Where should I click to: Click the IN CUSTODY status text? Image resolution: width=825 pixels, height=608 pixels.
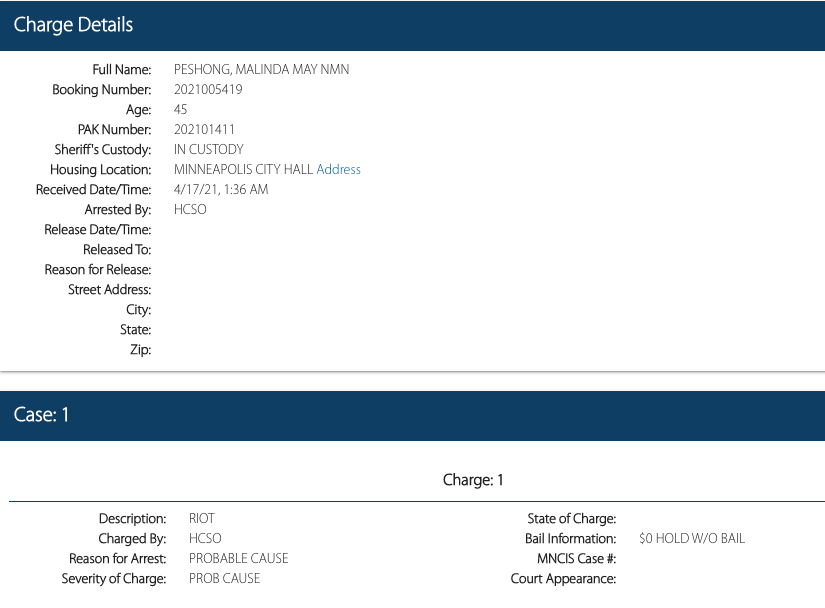(208, 150)
